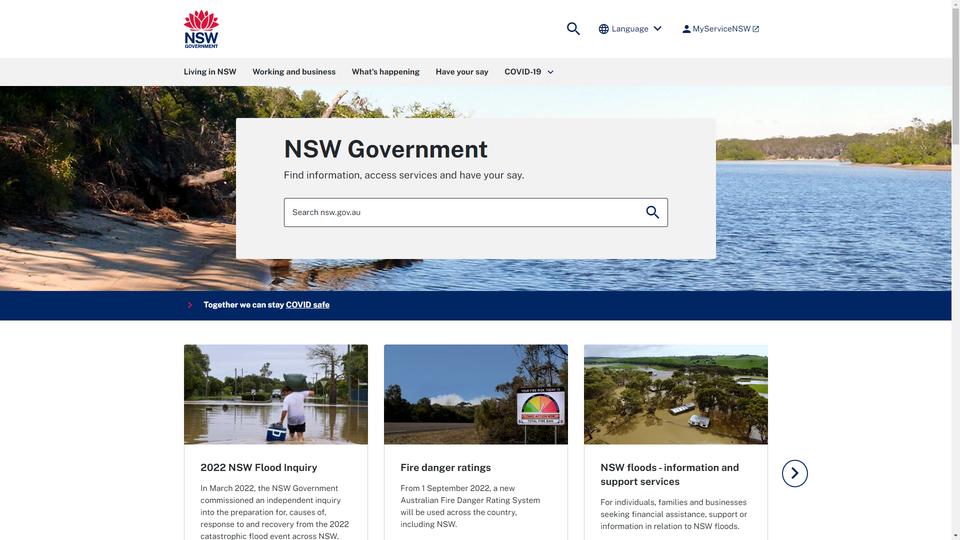Open the Have your say menu
The image size is (960, 540).
click(462, 72)
